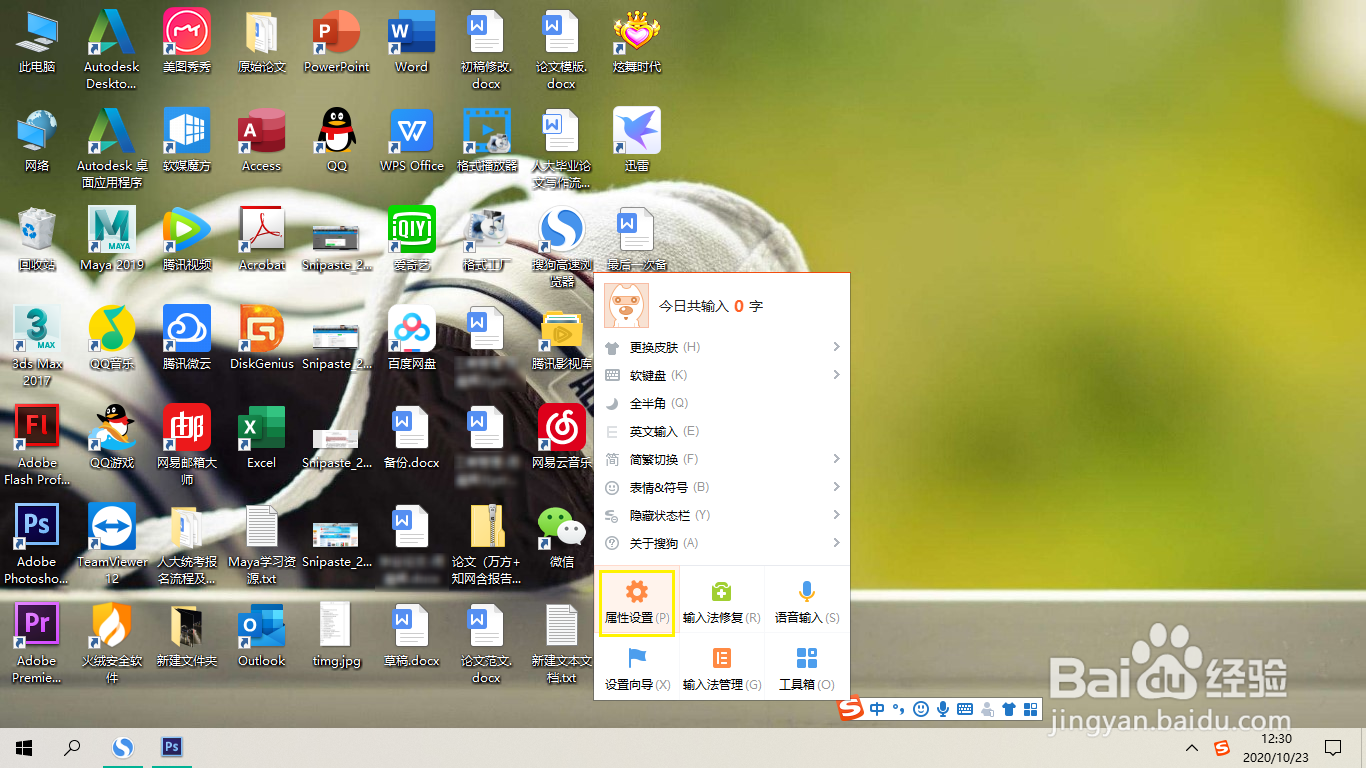Select the Excel desktop shortcut

tap(262, 437)
